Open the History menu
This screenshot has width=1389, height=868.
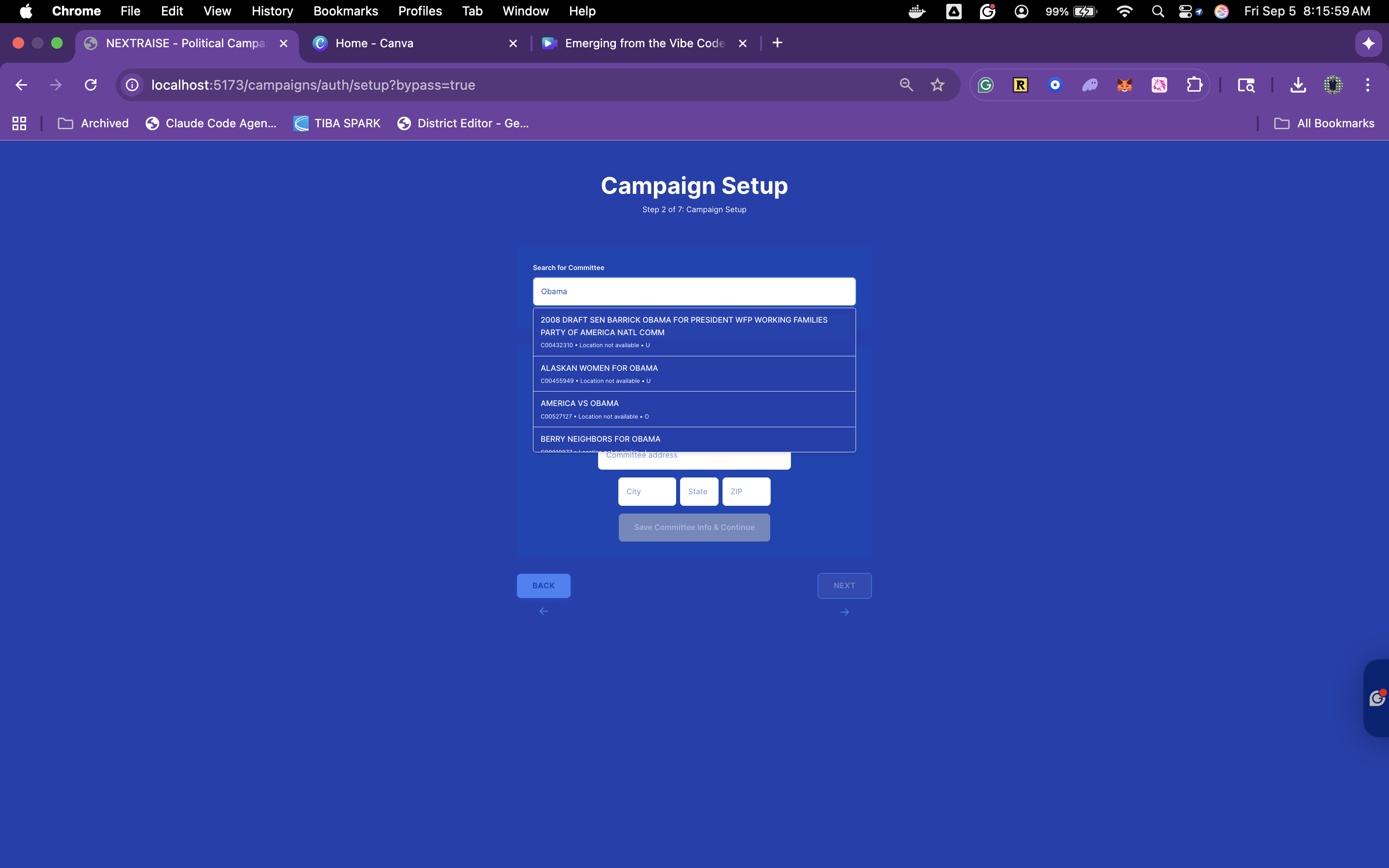pyautogui.click(x=272, y=11)
